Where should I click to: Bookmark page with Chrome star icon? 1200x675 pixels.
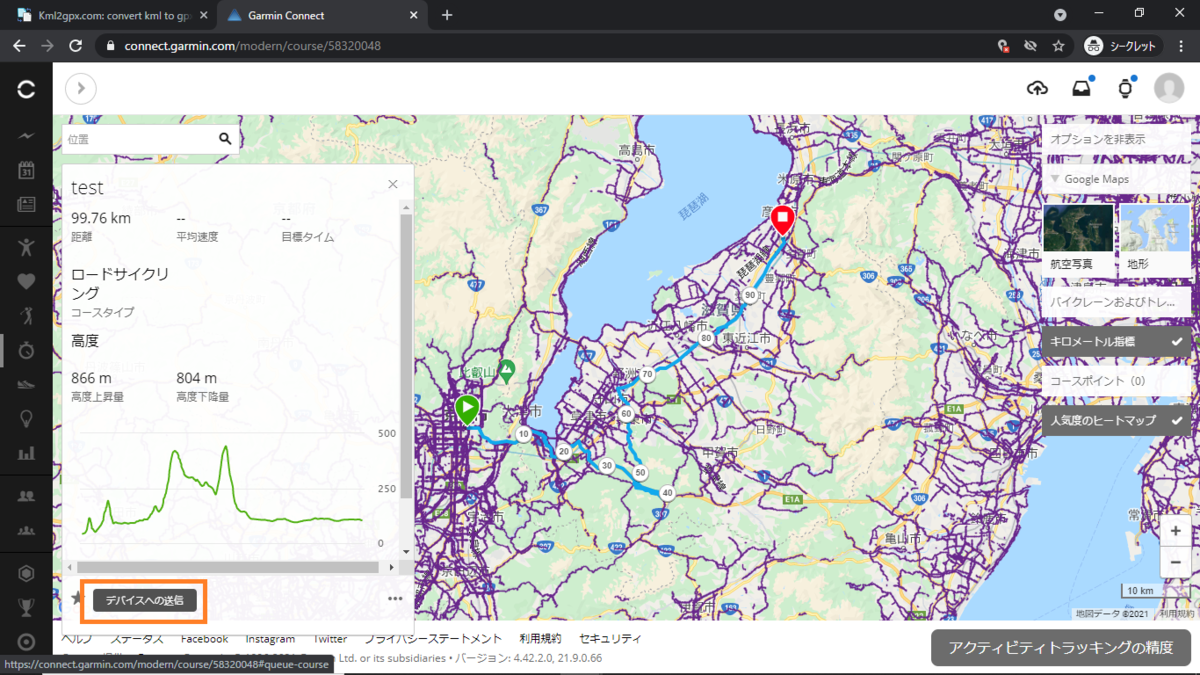click(x=1058, y=46)
